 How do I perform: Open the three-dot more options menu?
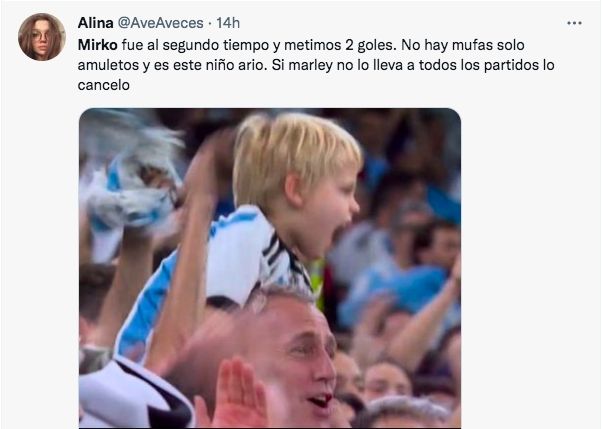[574, 23]
